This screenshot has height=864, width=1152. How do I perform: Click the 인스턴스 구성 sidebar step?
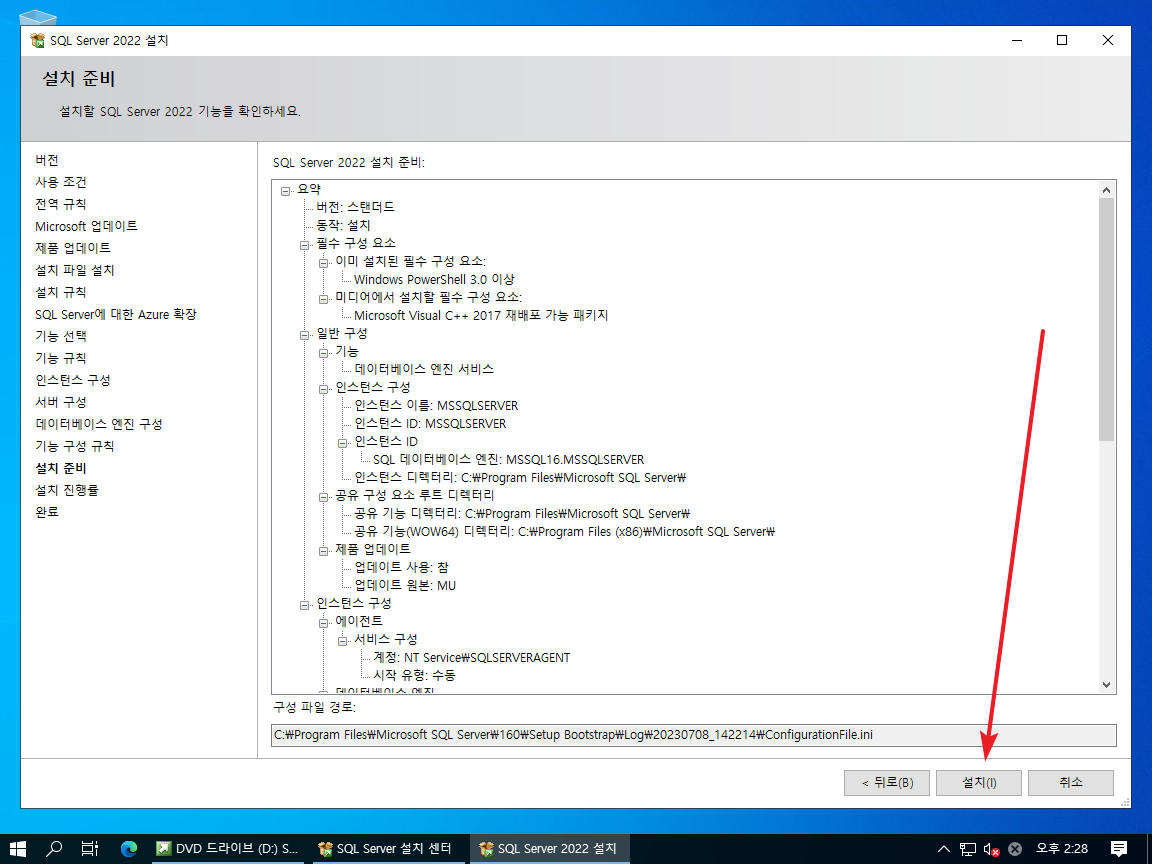(x=73, y=381)
